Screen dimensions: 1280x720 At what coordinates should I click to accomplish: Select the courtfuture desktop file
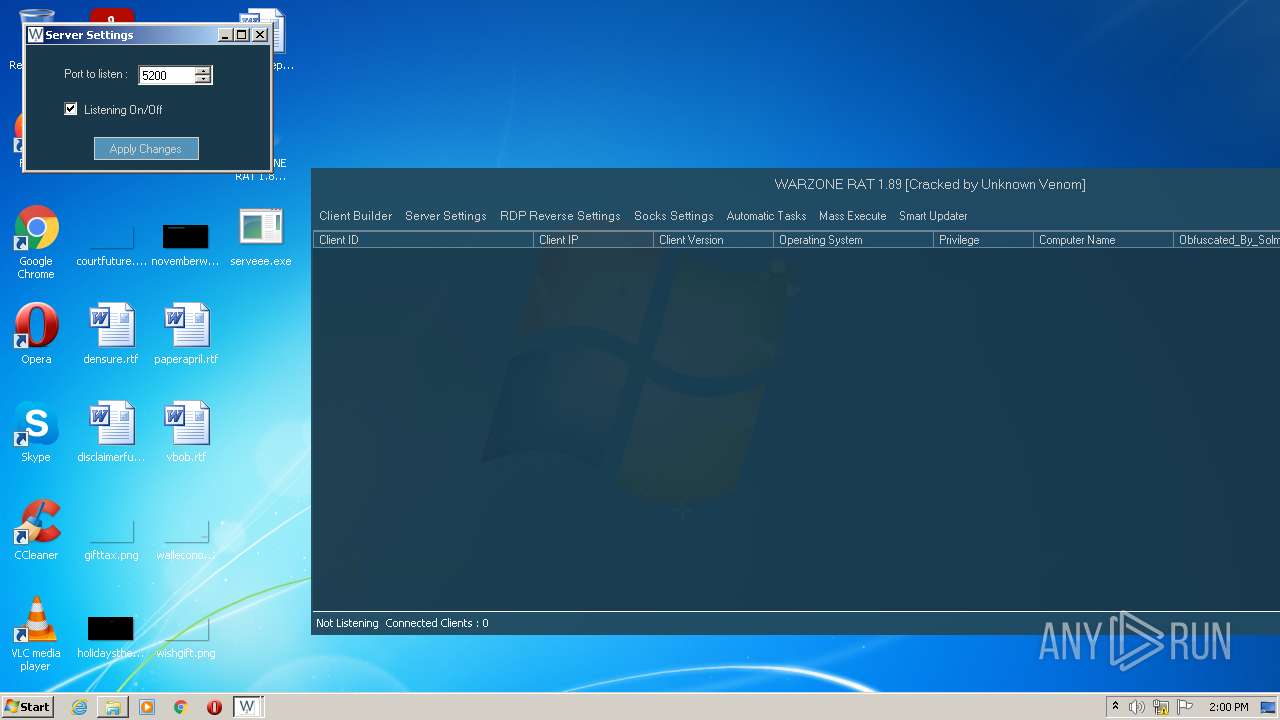[111, 245]
